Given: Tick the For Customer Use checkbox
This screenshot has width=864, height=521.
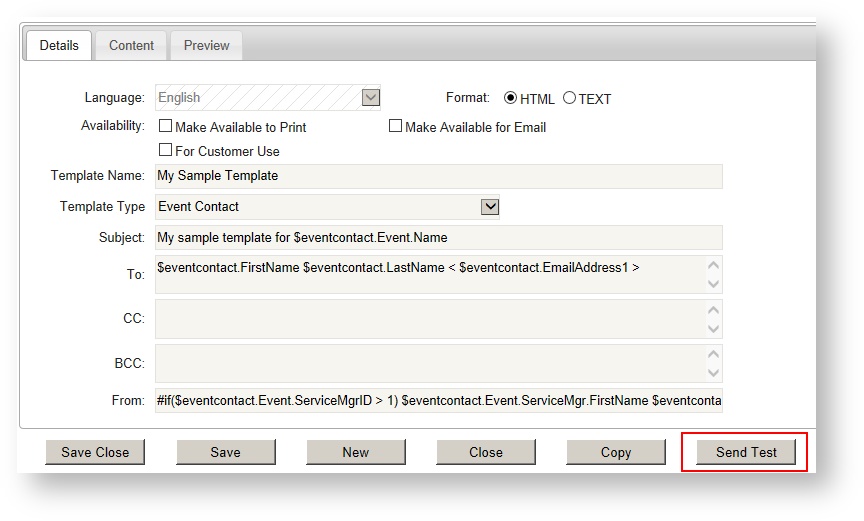Looking at the screenshot, I should pos(166,151).
